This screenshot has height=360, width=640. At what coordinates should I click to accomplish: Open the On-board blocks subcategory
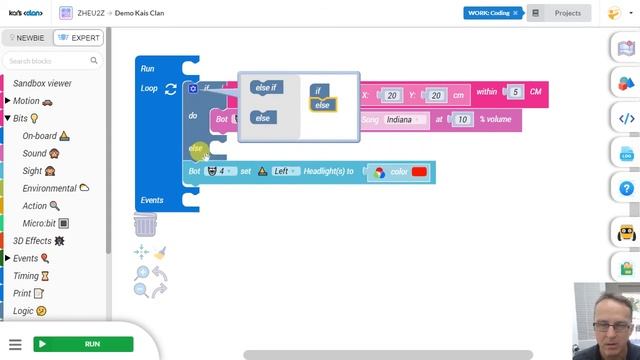pos(46,136)
